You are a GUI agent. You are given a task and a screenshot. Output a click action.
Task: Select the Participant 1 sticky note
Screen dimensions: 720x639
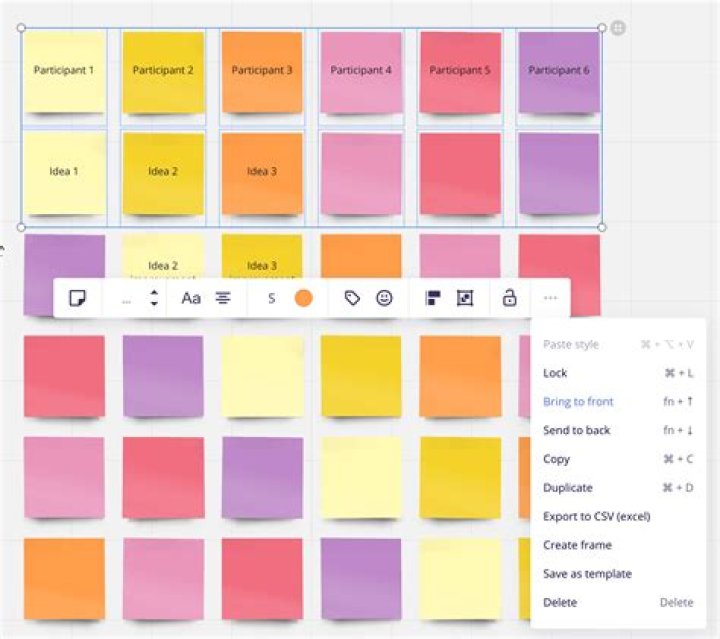point(64,72)
